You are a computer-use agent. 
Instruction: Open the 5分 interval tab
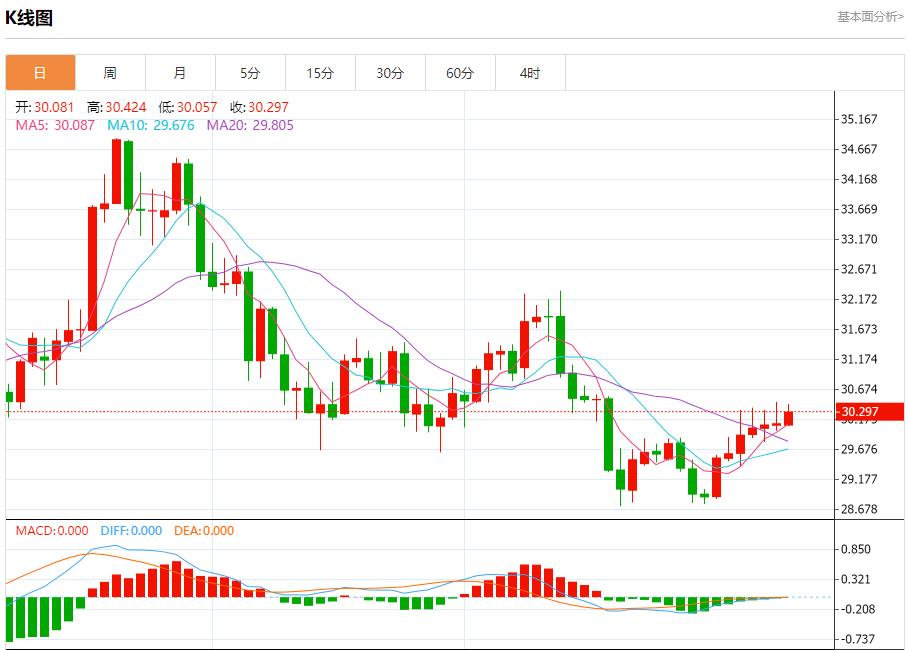click(x=250, y=73)
